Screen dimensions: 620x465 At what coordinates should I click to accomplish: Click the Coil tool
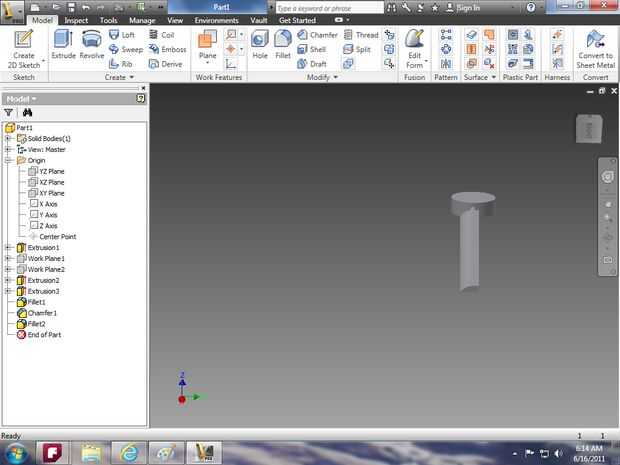tap(162, 35)
